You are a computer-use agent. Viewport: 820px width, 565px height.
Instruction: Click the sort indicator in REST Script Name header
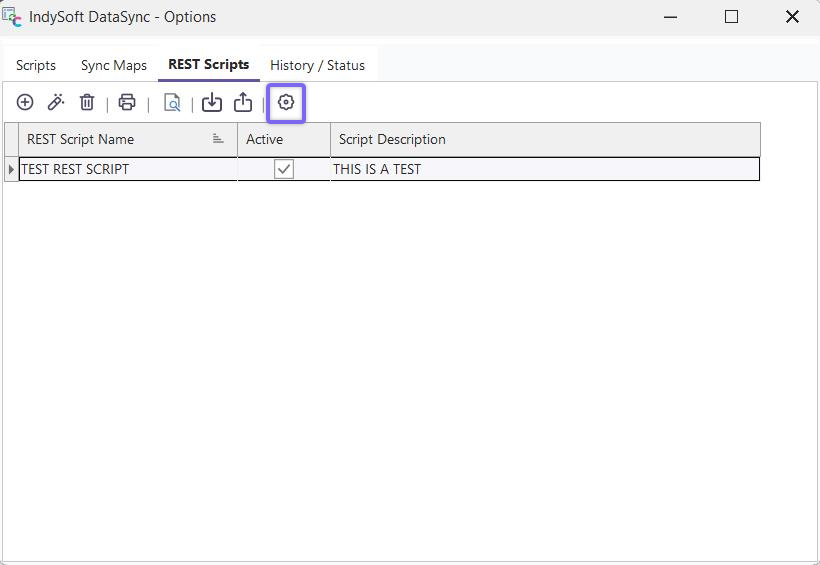click(x=218, y=139)
